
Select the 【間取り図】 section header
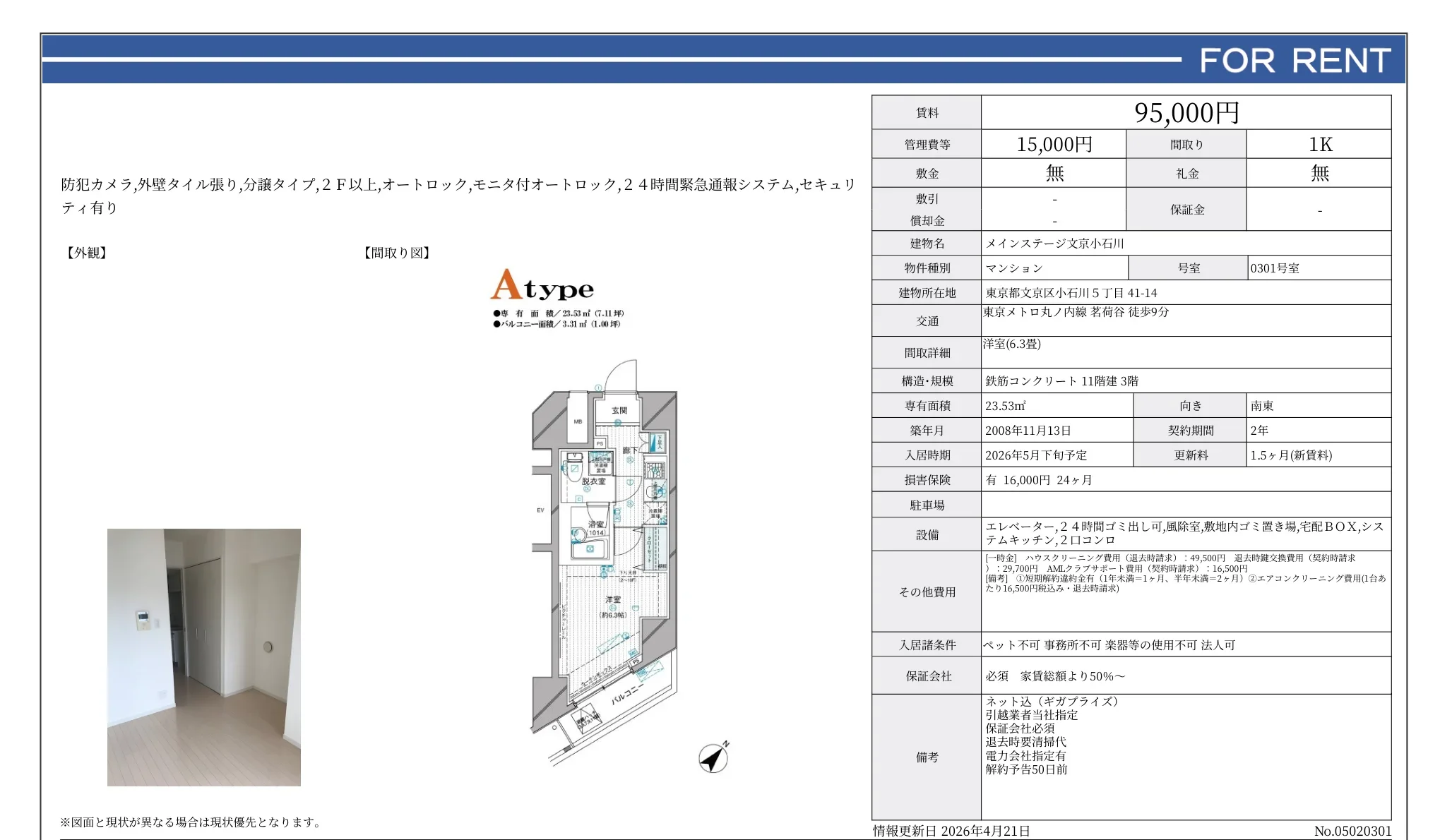(x=396, y=253)
